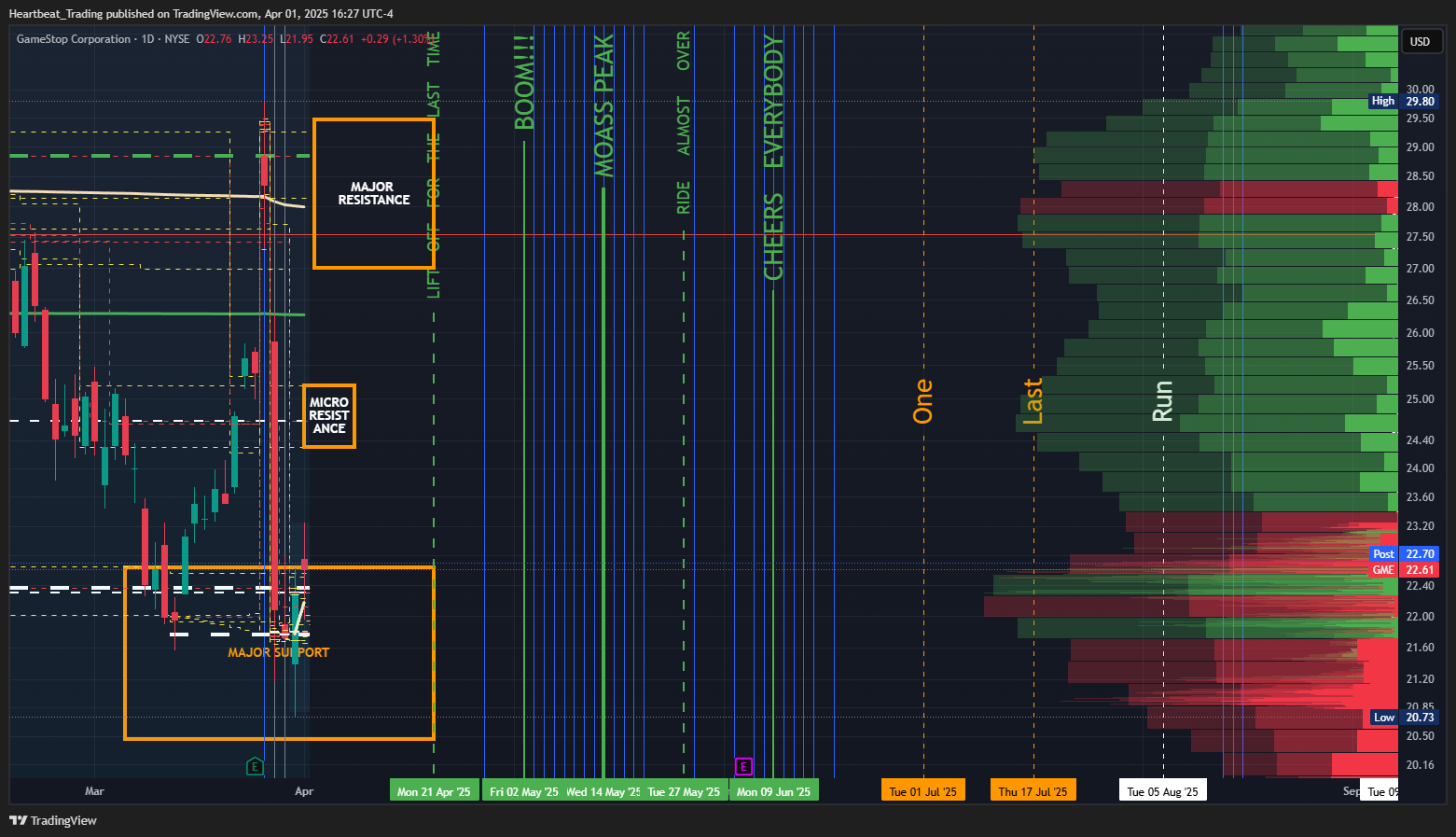The width and height of the screenshot is (1456, 837).
Task: Select the MAJOR RESISTANCE annotation box
Action: [x=373, y=193]
